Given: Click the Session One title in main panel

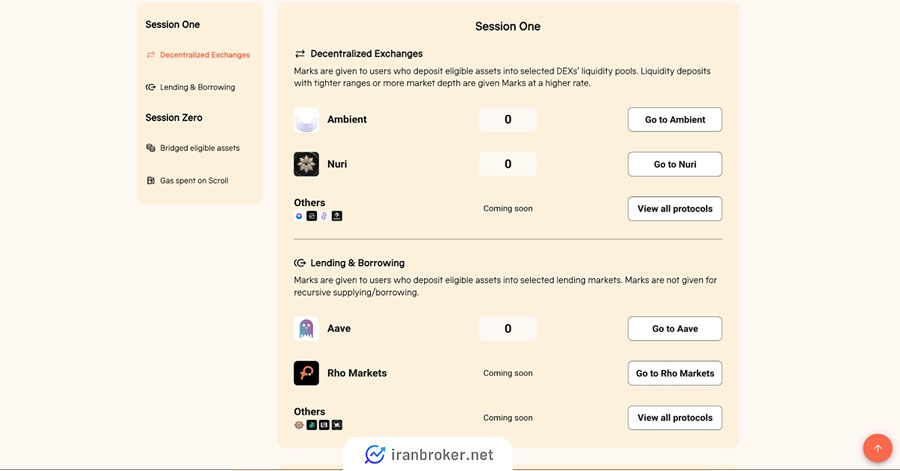Looking at the screenshot, I should [508, 26].
